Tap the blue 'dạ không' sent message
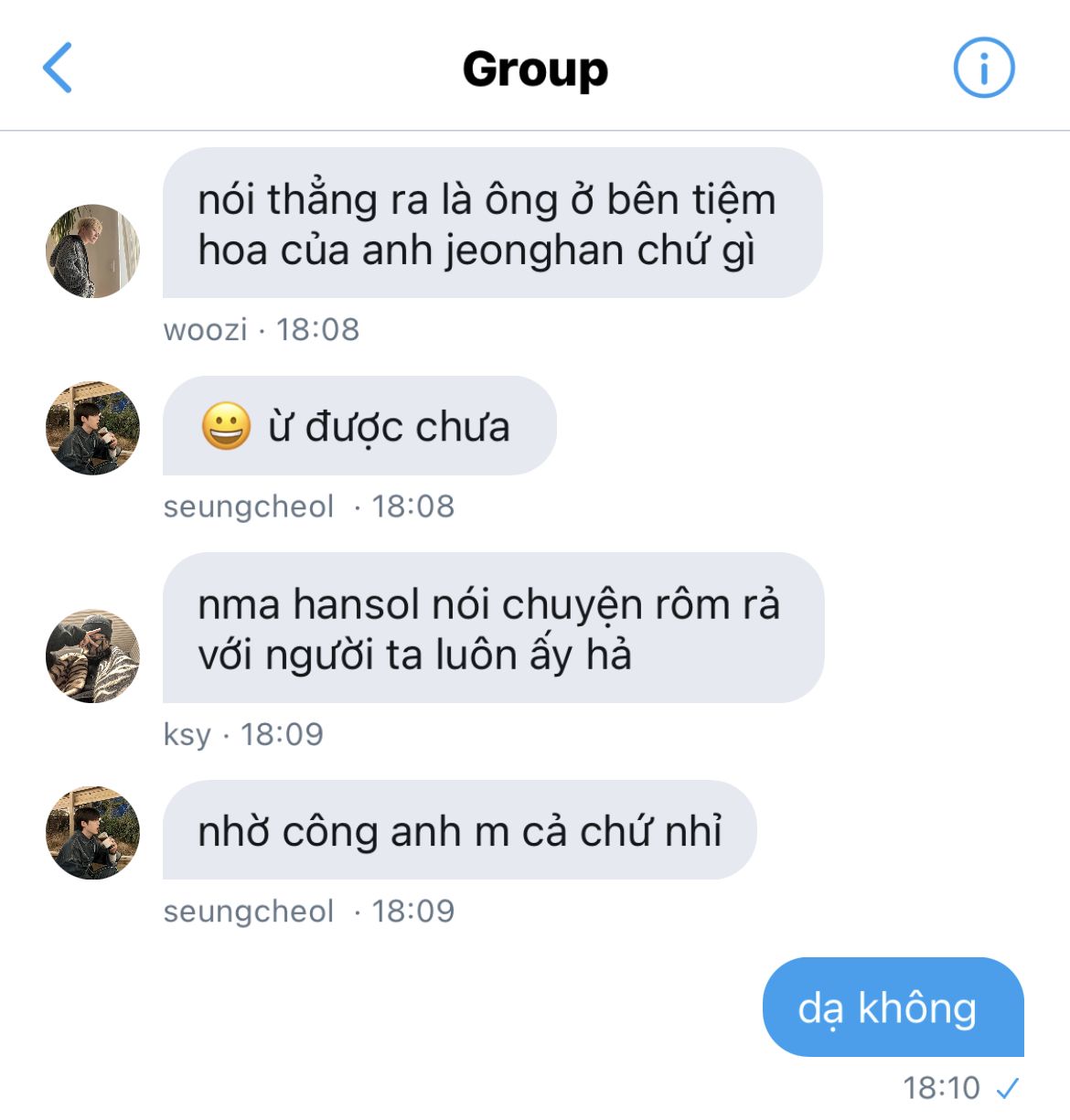The width and height of the screenshot is (1070, 1120). (893, 1008)
